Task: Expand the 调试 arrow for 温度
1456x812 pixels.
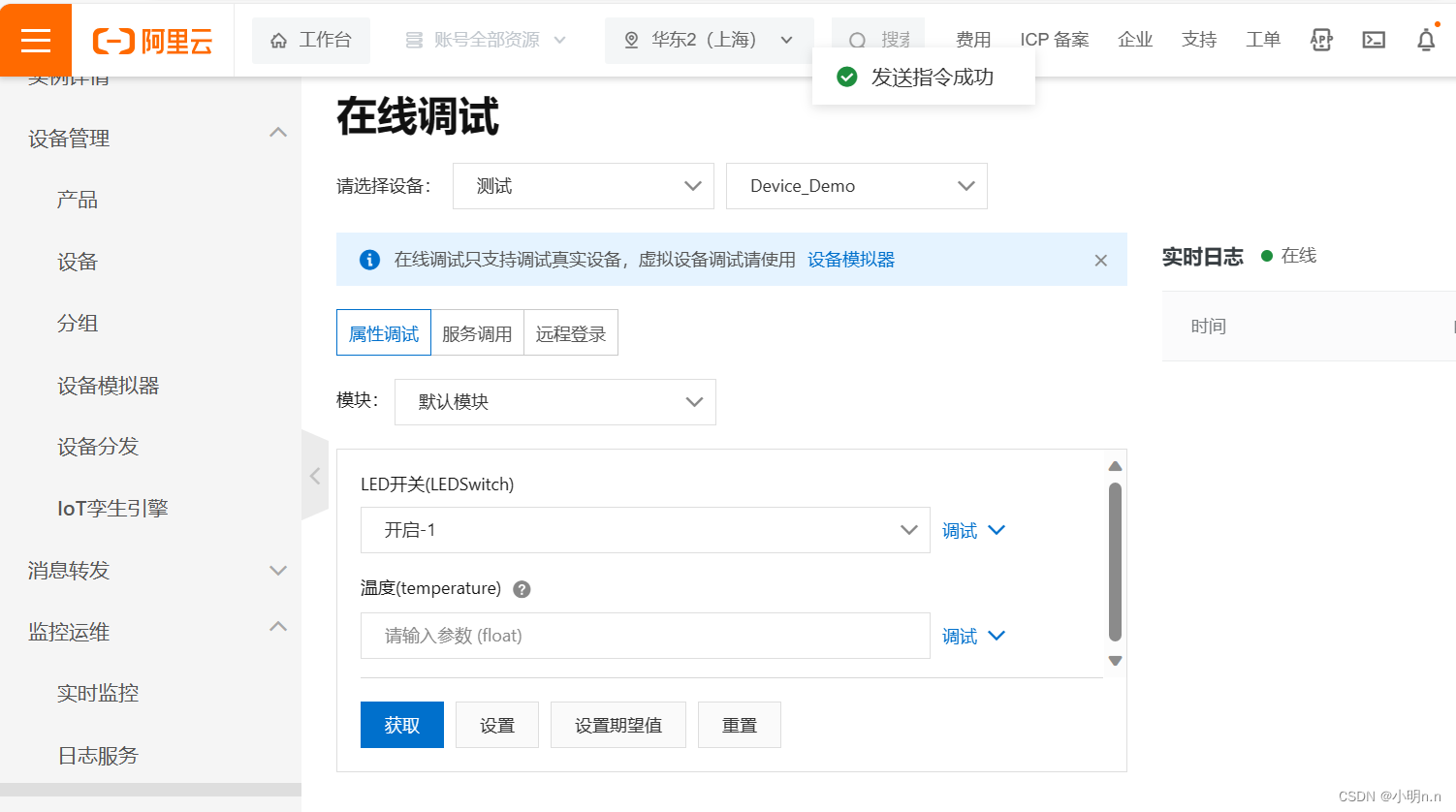Action: point(997,636)
